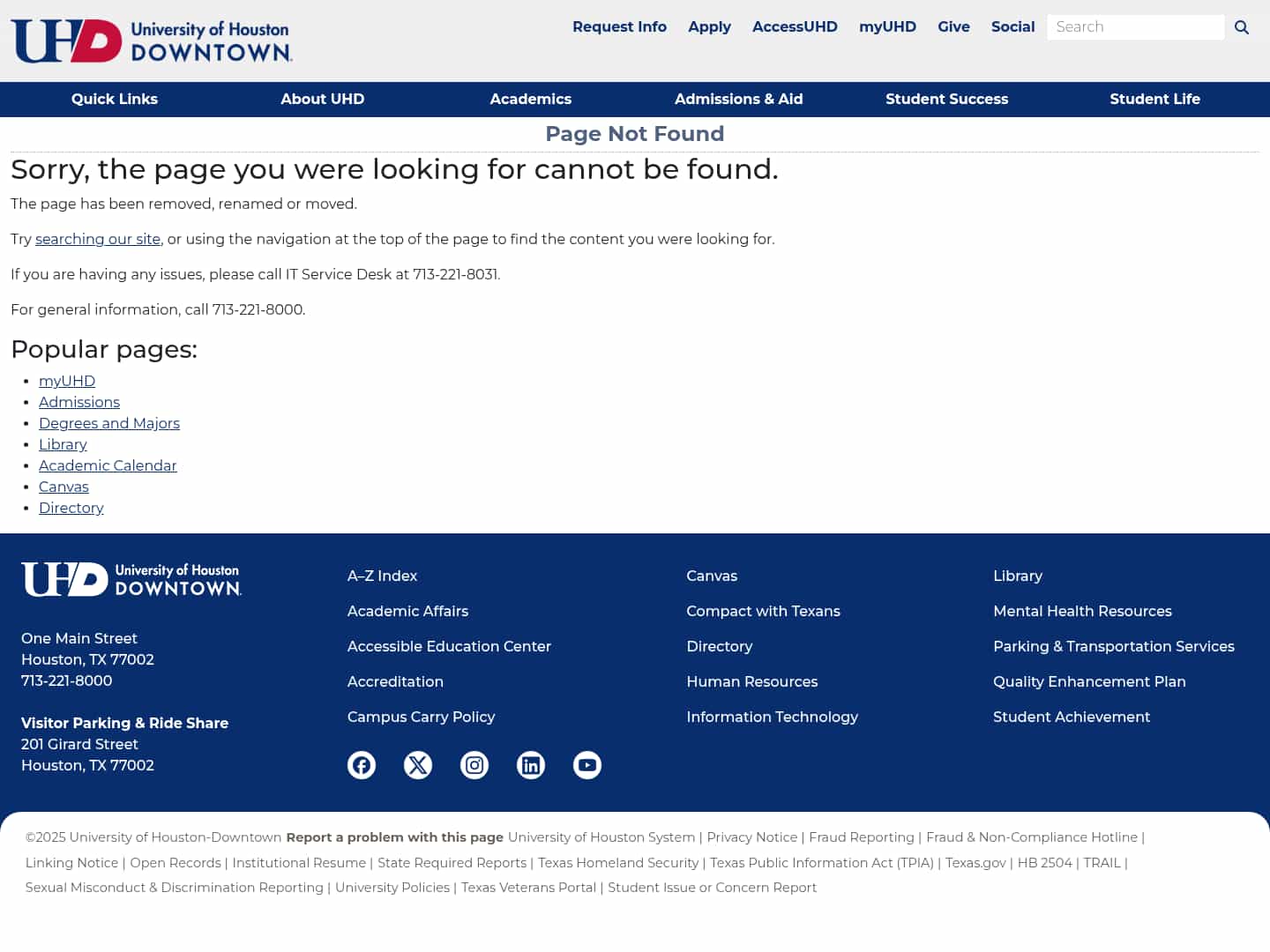
Task: Click the Apply link in header
Action: (710, 27)
